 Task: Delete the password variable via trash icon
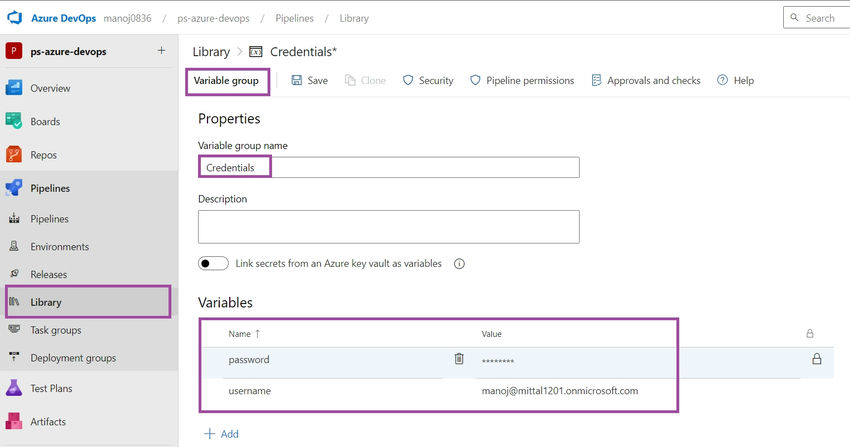[459, 359]
